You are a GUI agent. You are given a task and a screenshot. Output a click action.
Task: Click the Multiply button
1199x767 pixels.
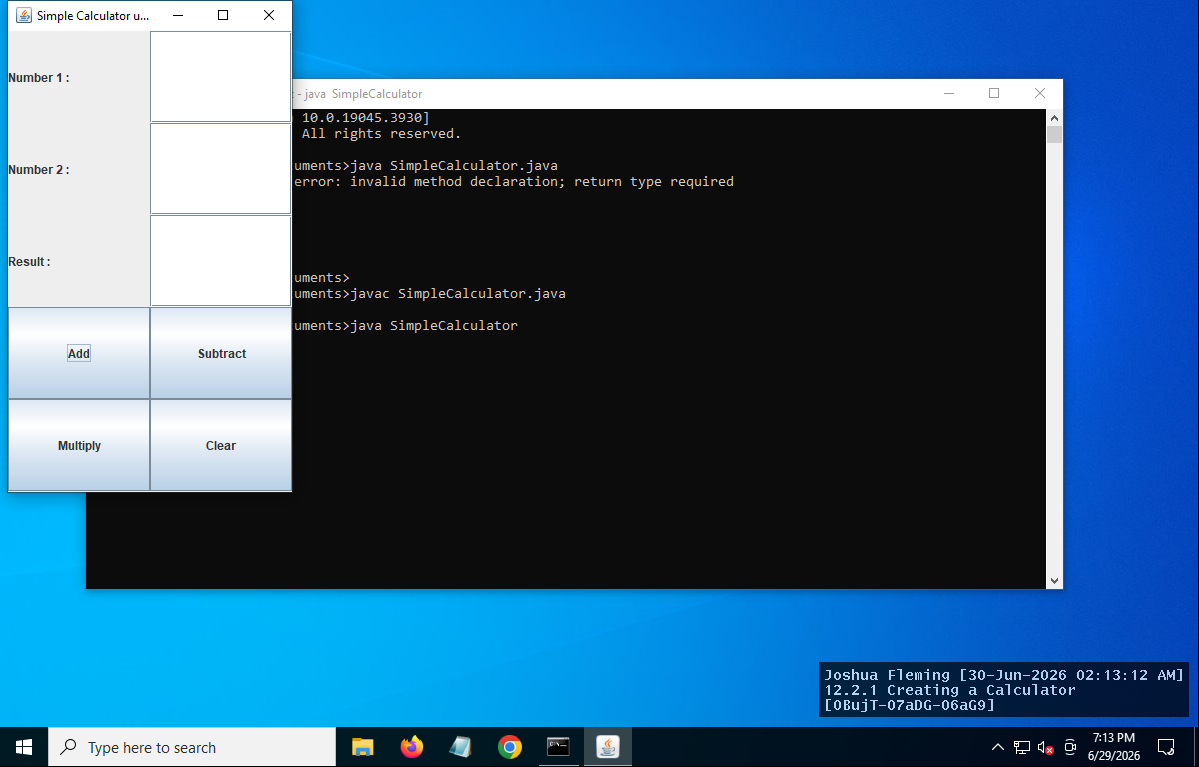(79, 445)
